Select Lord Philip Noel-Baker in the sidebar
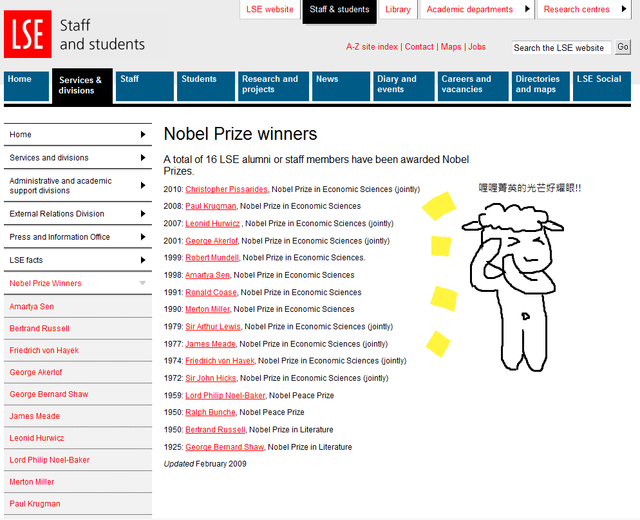 pyautogui.click(x=78, y=460)
